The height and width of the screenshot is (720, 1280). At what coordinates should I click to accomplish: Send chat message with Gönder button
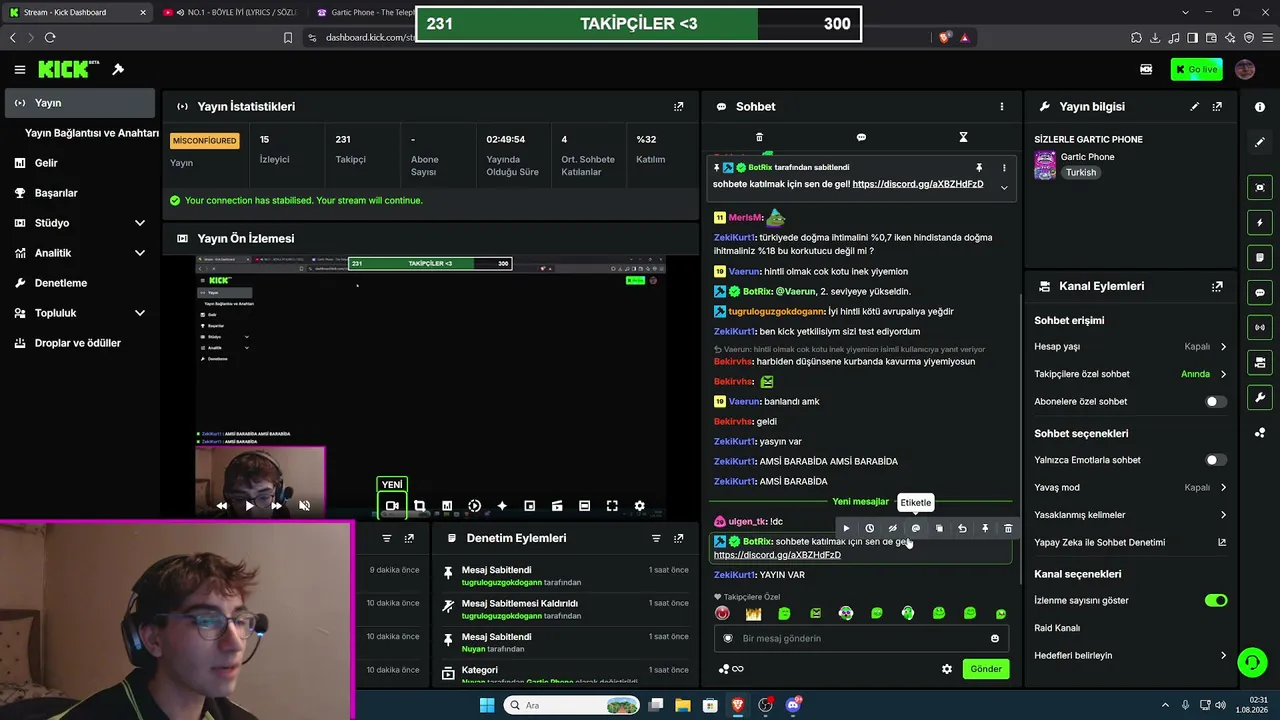986,669
